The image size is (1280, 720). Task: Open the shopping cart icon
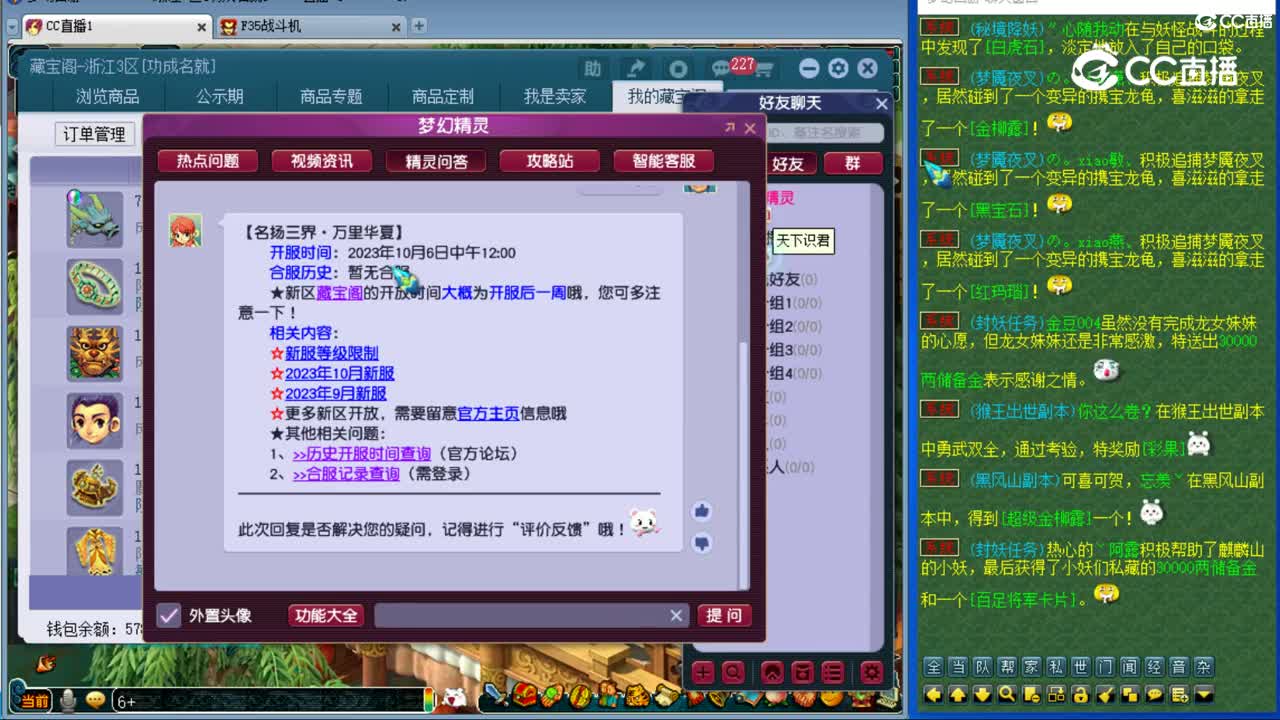pyautogui.click(x=764, y=69)
